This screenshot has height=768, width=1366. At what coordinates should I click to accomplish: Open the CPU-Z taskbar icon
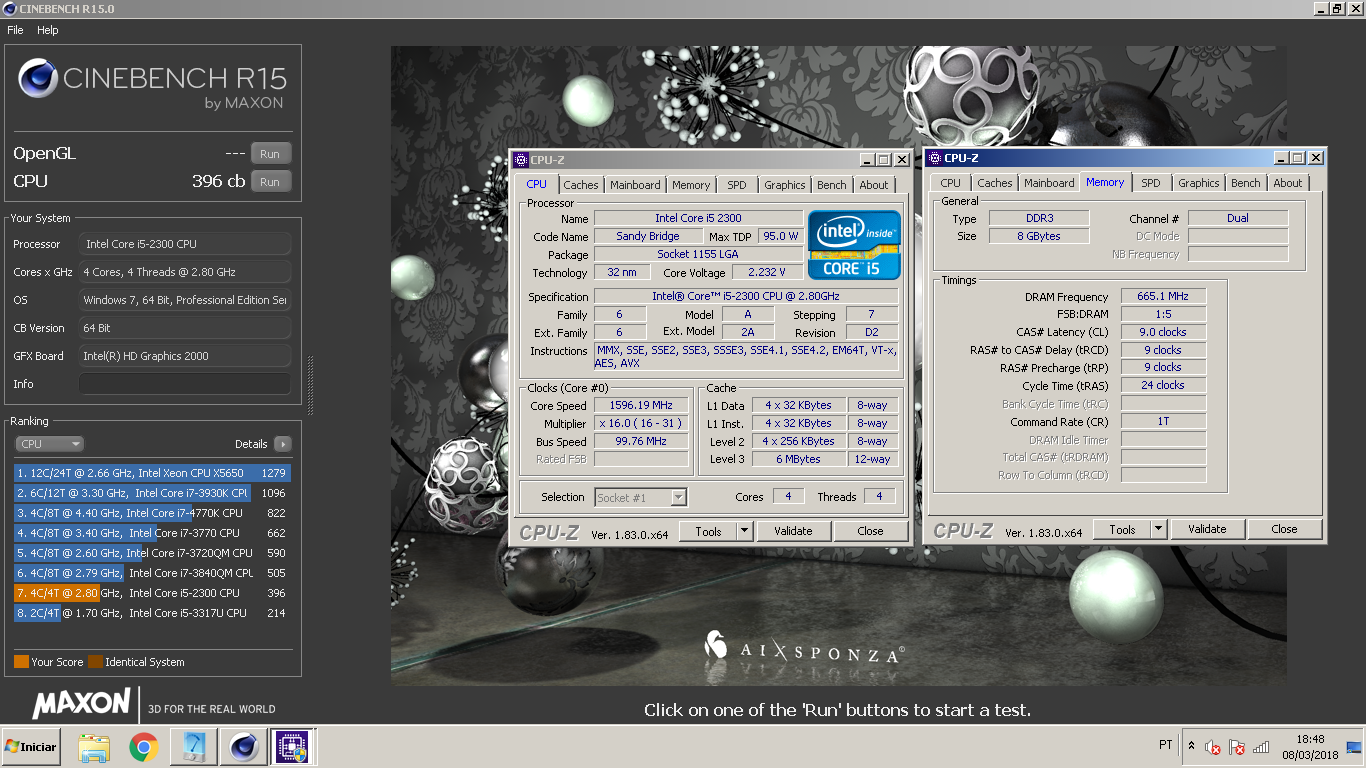coord(294,747)
